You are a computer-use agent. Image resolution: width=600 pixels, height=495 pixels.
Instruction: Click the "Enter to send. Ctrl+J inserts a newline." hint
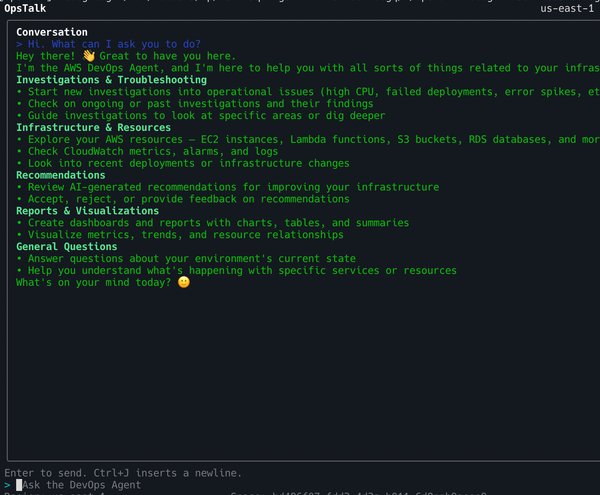(x=123, y=473)
